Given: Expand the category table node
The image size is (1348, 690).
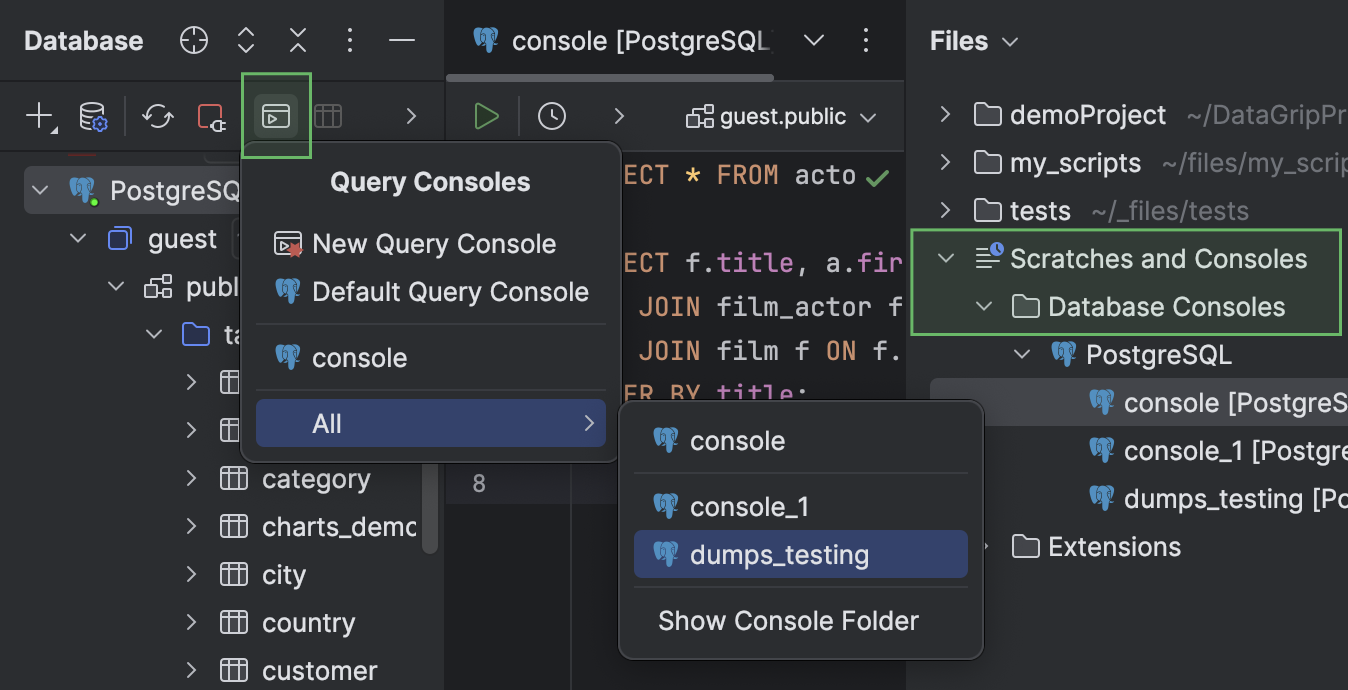Looking at the screenshot, I should [x=190, y=478].
